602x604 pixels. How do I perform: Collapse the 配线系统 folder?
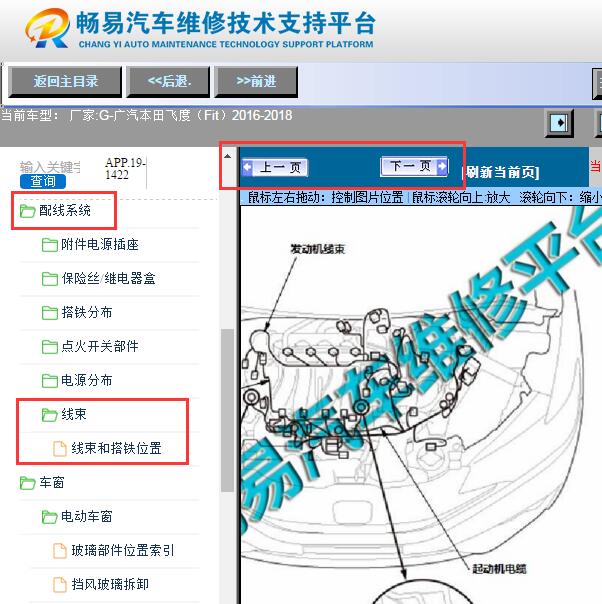pyautogui.click(x=64, y=211)
